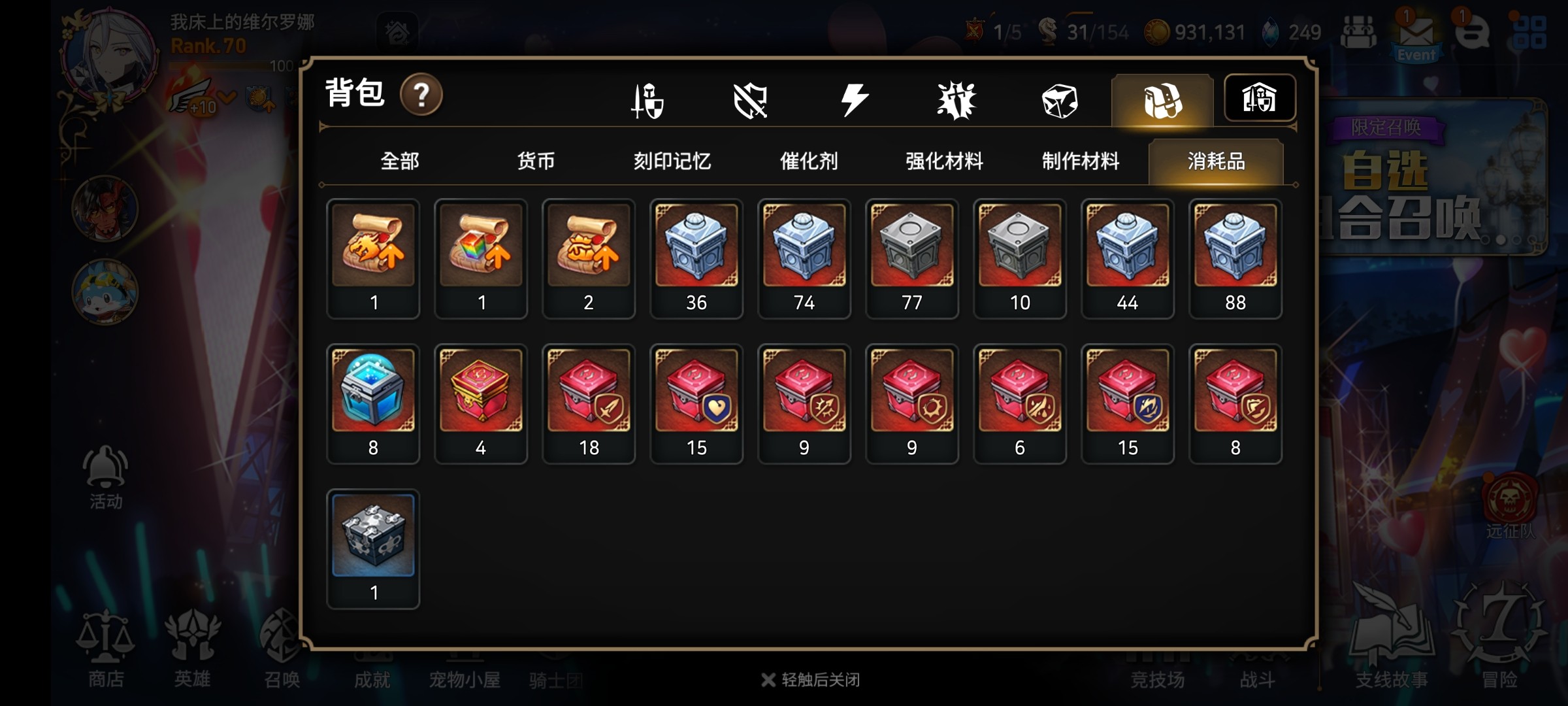Switch to the 货币 tab

point(536,161)
